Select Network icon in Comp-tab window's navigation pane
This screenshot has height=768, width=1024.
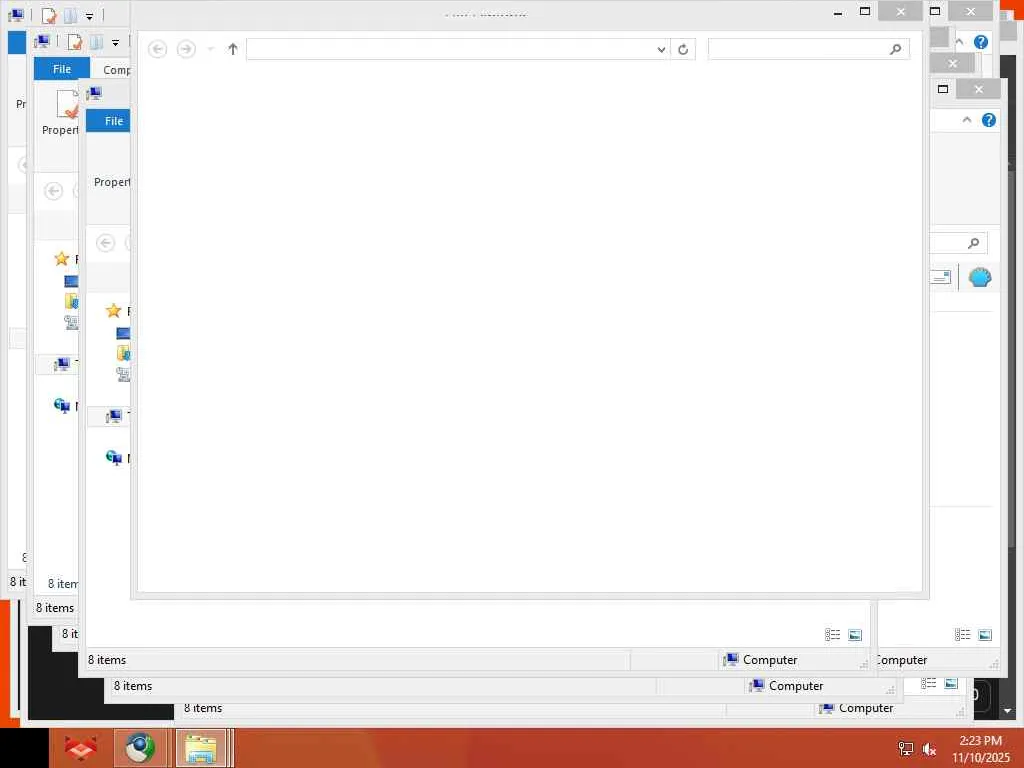point(61,406)
